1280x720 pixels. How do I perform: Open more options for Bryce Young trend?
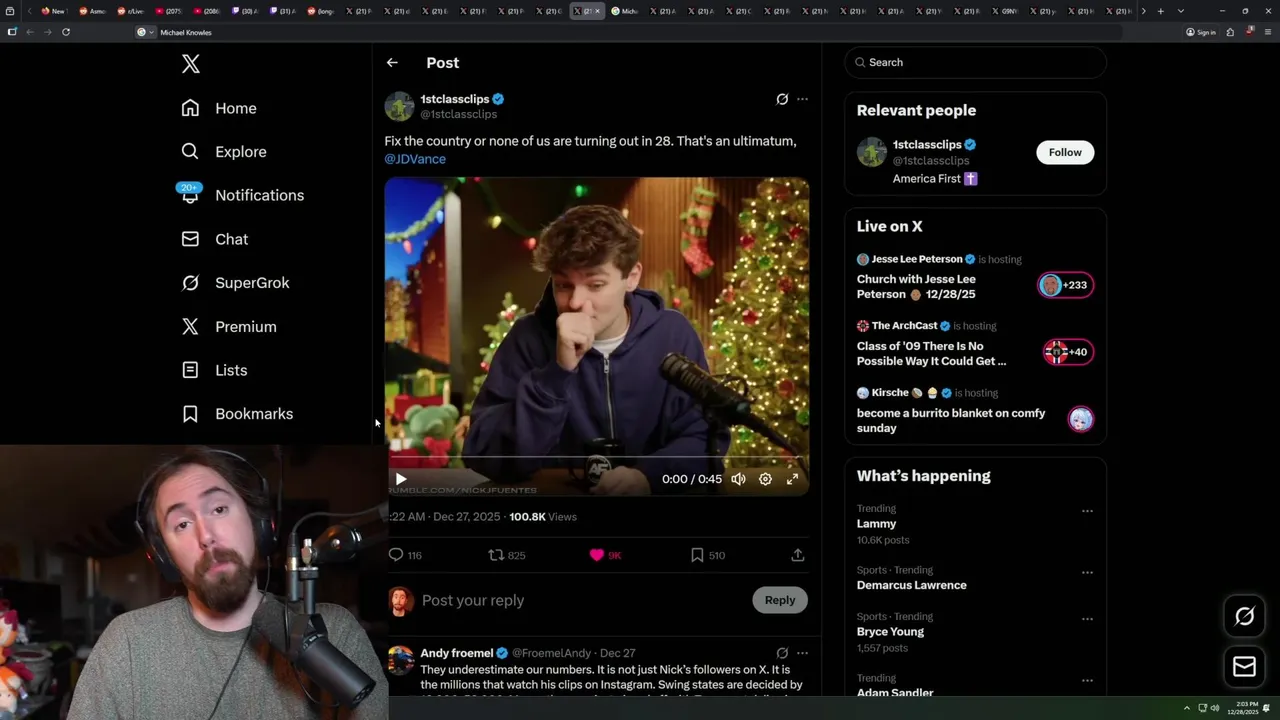[1087, 619]
